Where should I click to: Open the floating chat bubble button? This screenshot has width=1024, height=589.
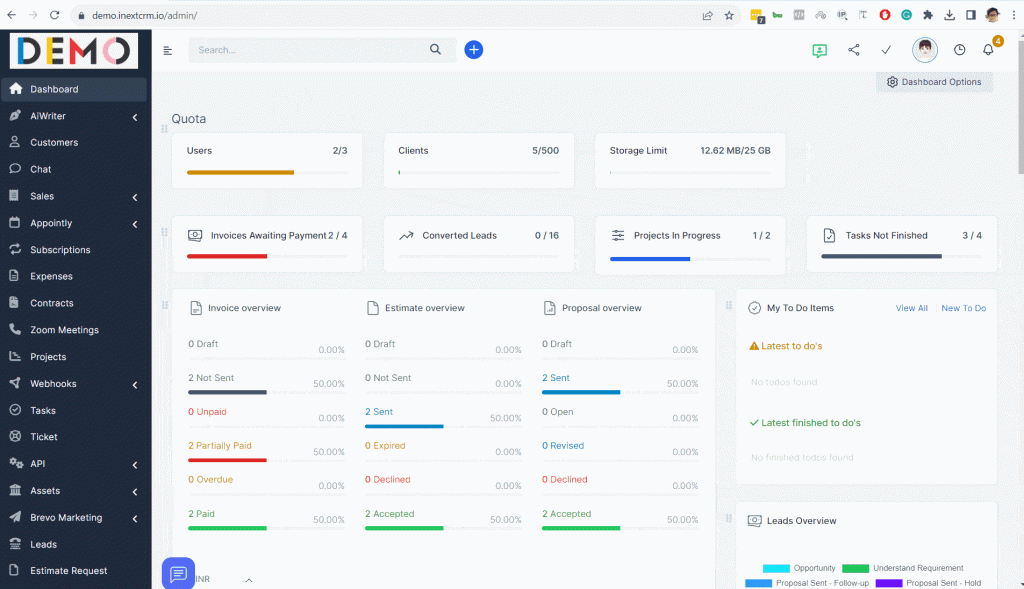coord(179,573)
